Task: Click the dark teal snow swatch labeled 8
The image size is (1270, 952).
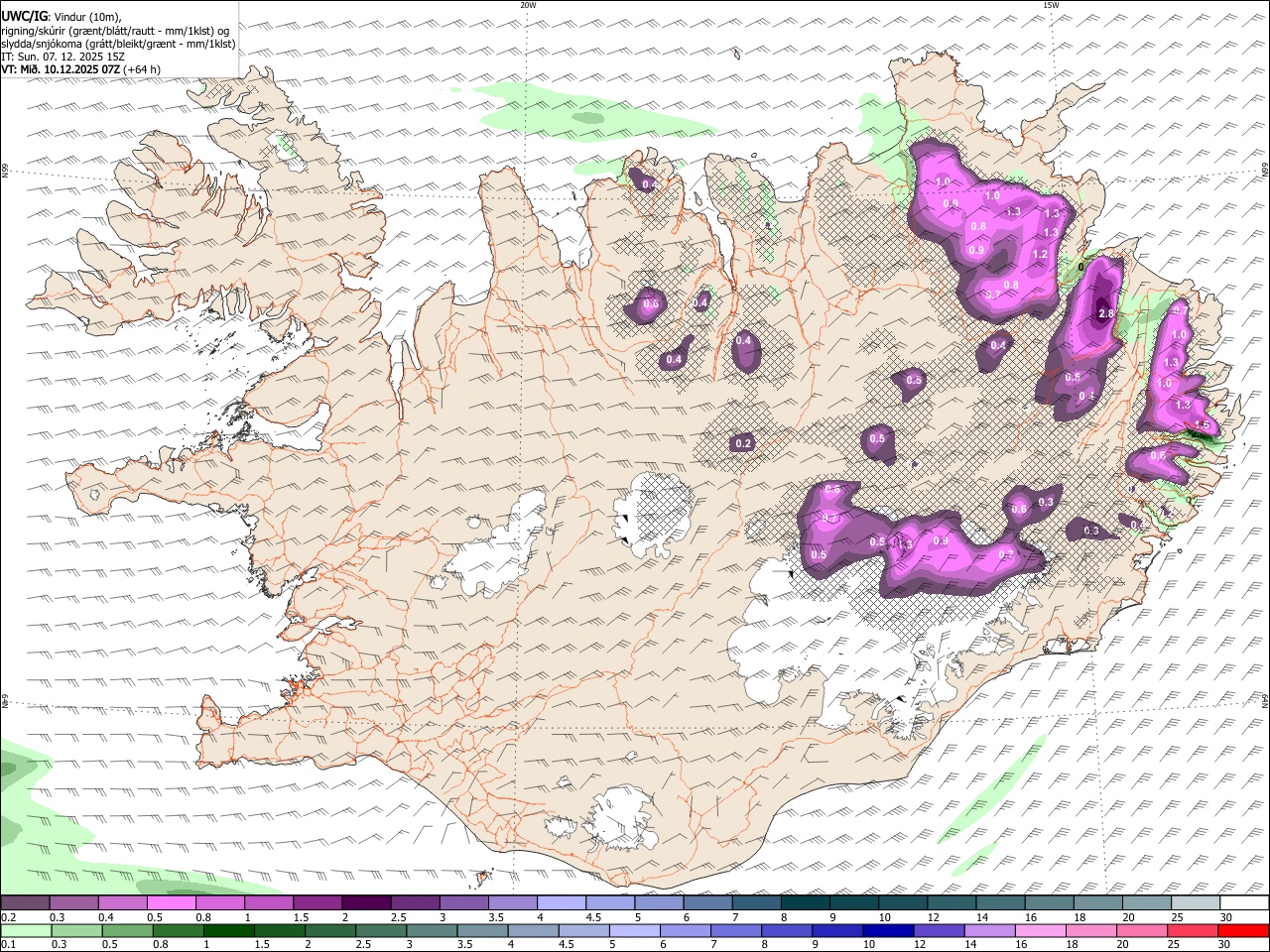Action: point(806,902)
